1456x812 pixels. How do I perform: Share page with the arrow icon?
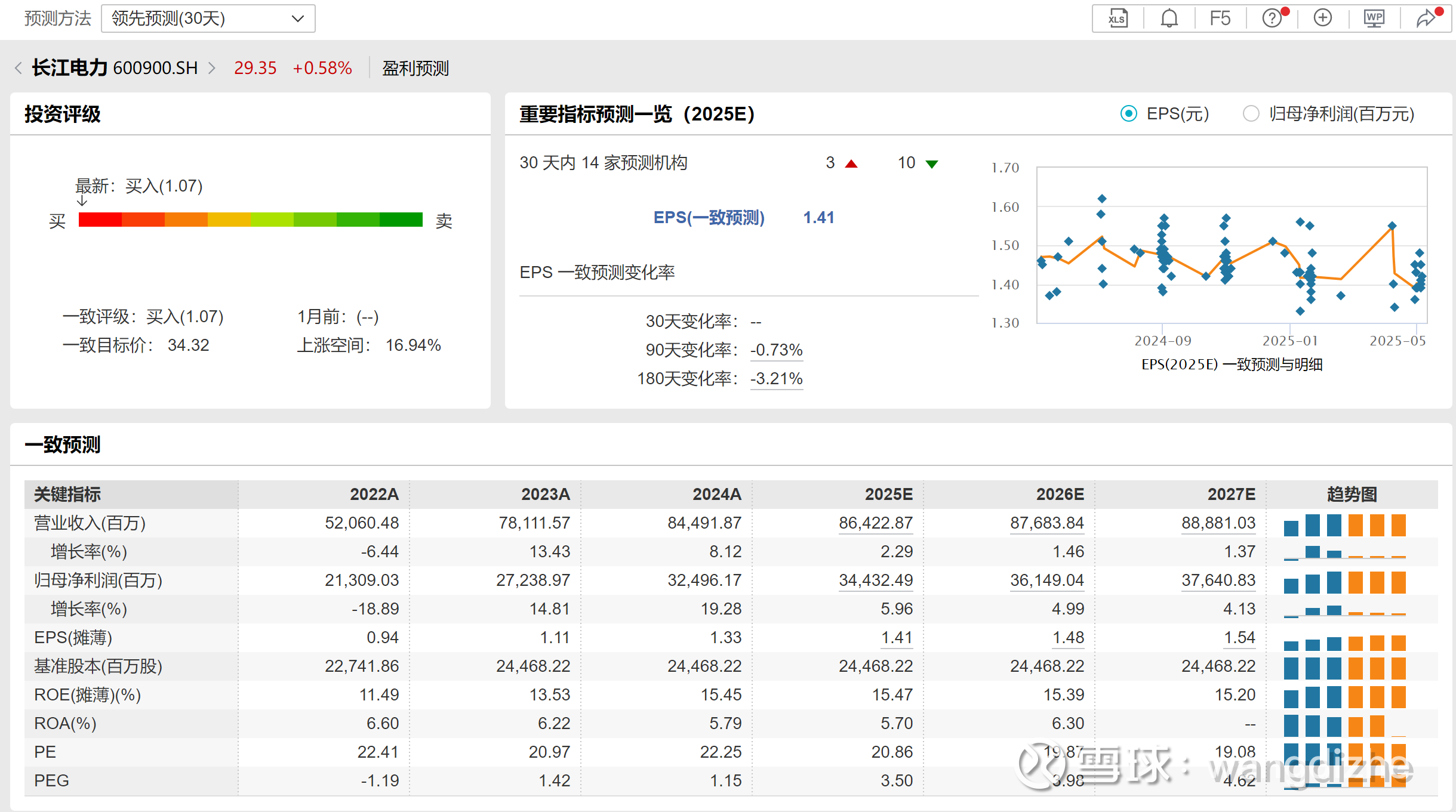click(x=1426, y=18)
